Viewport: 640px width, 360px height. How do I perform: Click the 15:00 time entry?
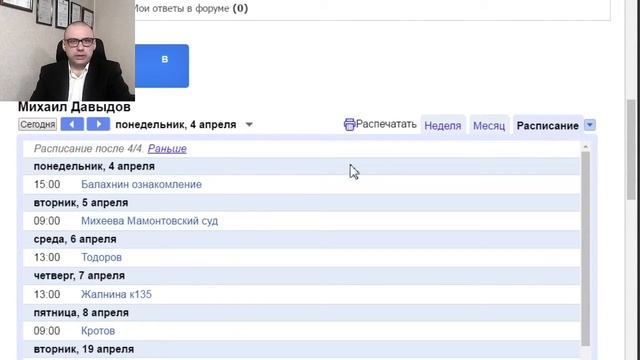(x=47, y=184)
